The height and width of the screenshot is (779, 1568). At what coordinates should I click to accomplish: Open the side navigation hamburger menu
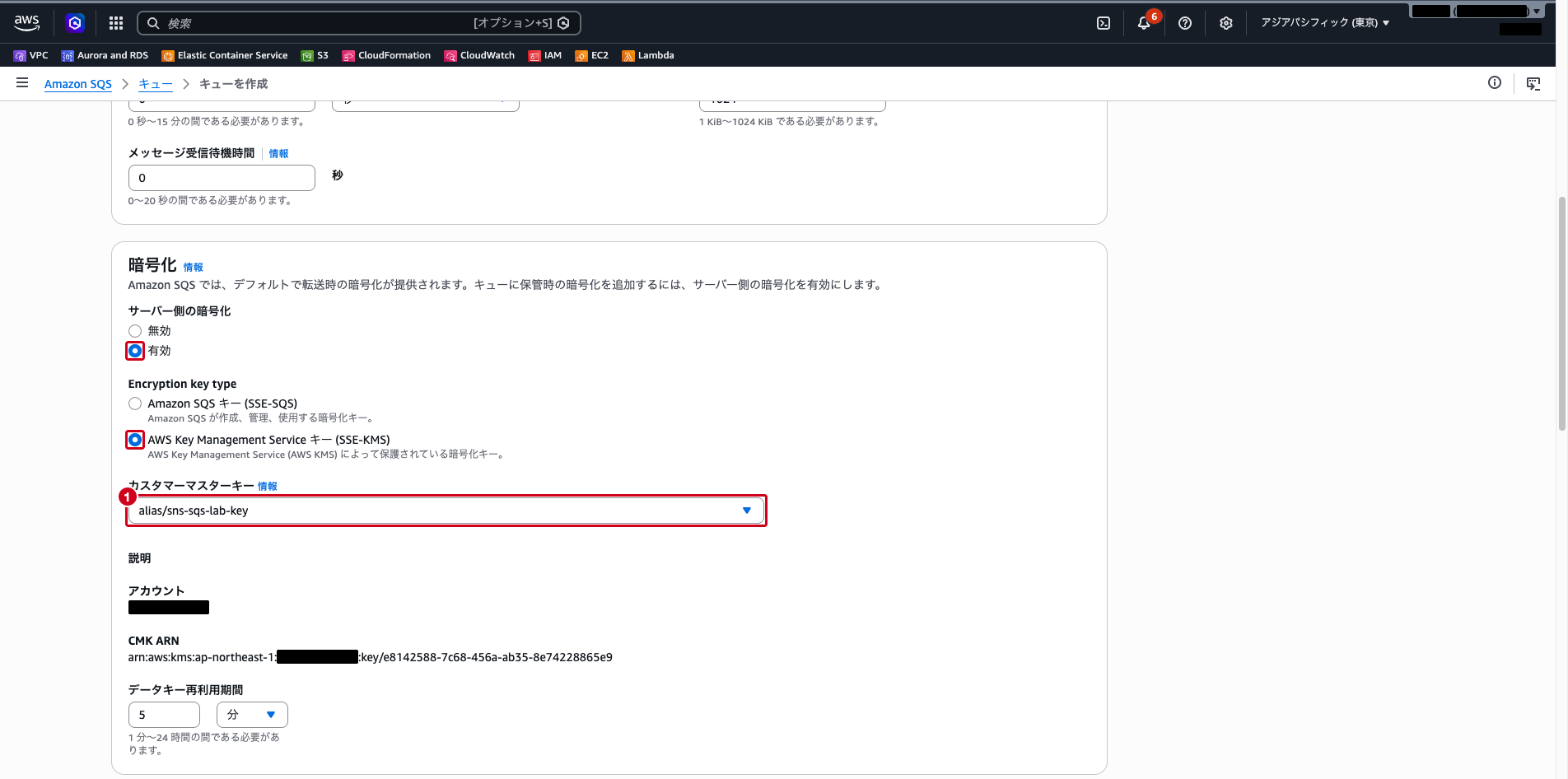coord(22,83)
